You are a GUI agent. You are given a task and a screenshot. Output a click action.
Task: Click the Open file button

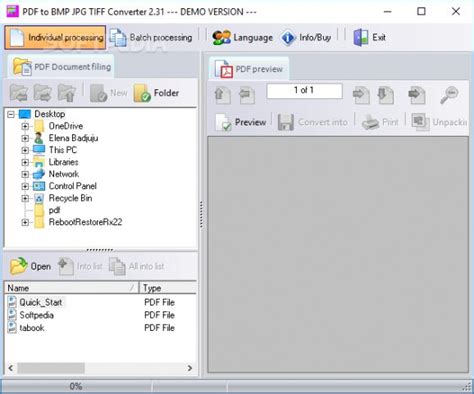point(31,266)
